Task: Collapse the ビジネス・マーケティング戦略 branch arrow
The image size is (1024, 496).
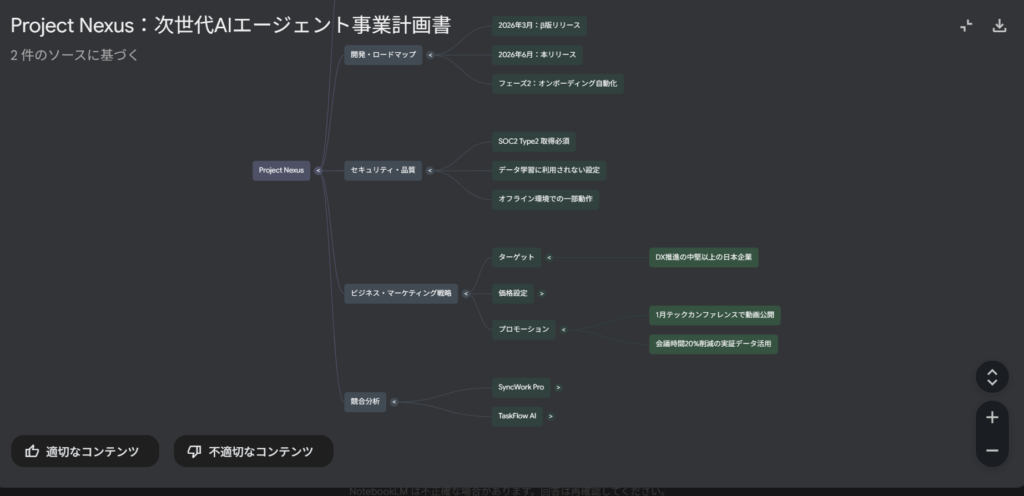Action: click(467, 294)
